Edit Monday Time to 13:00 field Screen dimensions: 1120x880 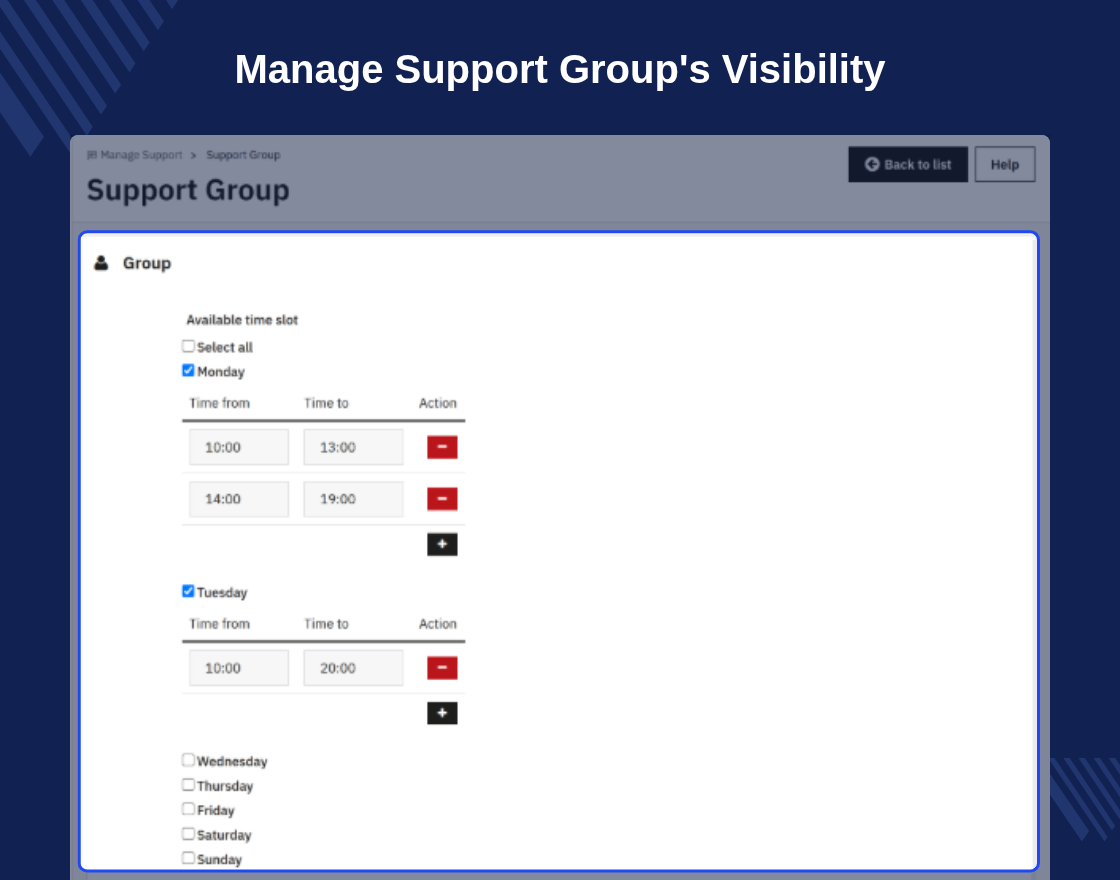(354, 447)
